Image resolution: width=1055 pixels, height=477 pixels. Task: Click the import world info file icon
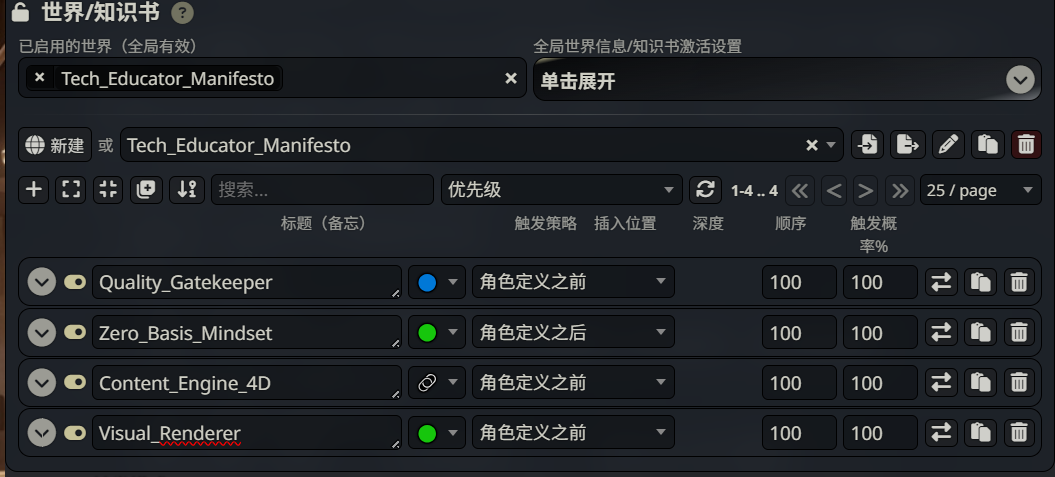coord(867,145)
